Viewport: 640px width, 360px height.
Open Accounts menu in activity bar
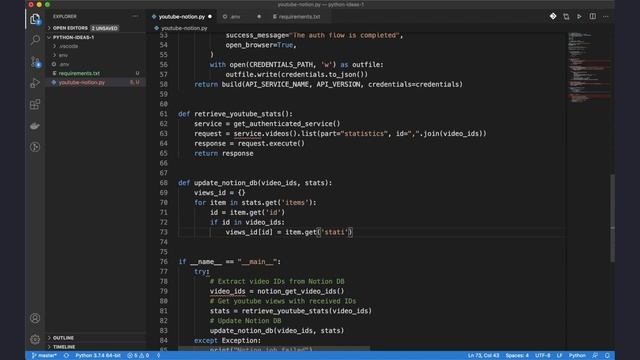(x=35, y=318)
